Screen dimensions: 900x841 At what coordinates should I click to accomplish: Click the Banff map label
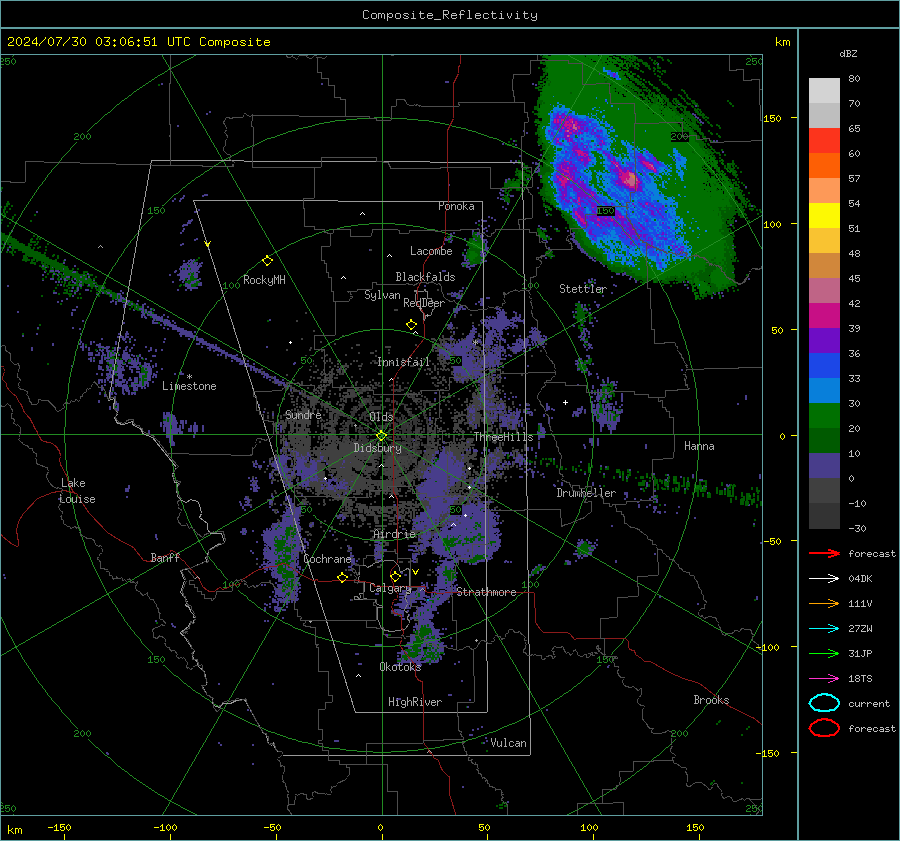[x=165, y=557]
